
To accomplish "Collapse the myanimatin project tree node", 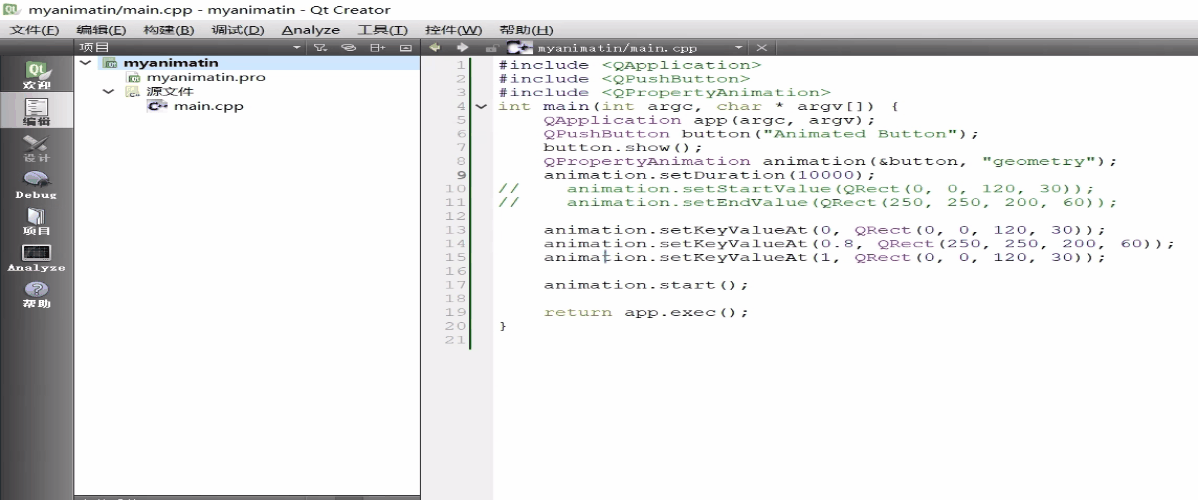I will (x=86, y=63).
